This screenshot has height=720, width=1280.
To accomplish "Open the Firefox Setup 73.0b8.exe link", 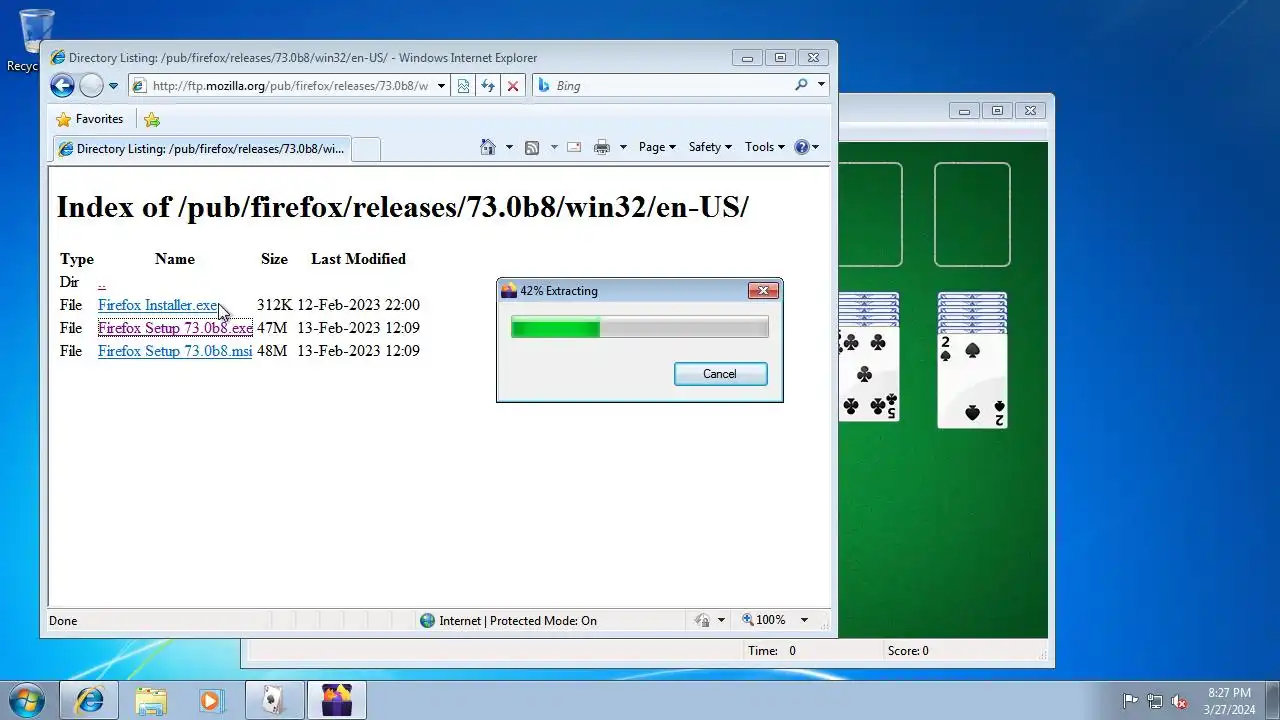I will pos(175,328).
